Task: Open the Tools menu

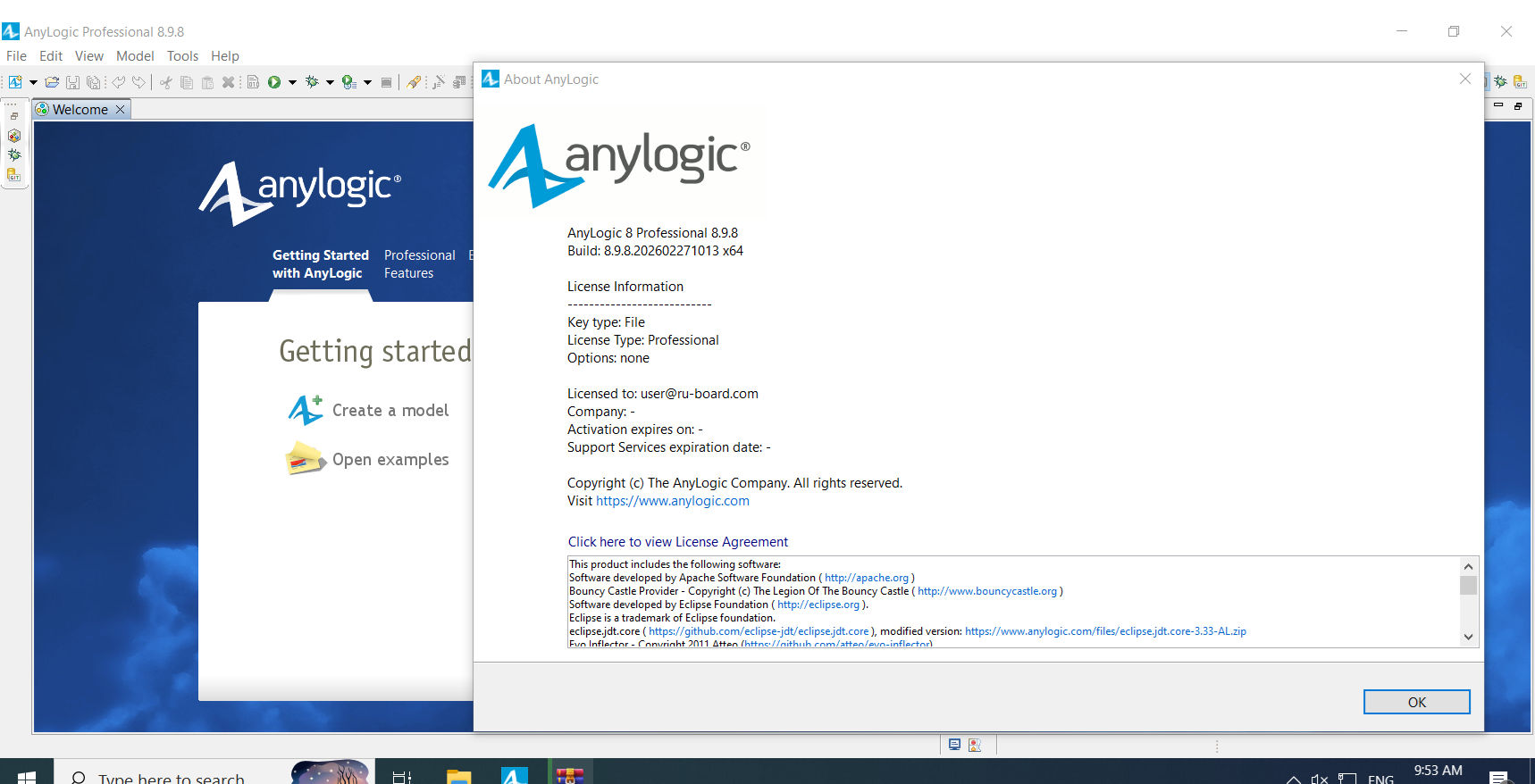Action: click(x=182, y=55)
